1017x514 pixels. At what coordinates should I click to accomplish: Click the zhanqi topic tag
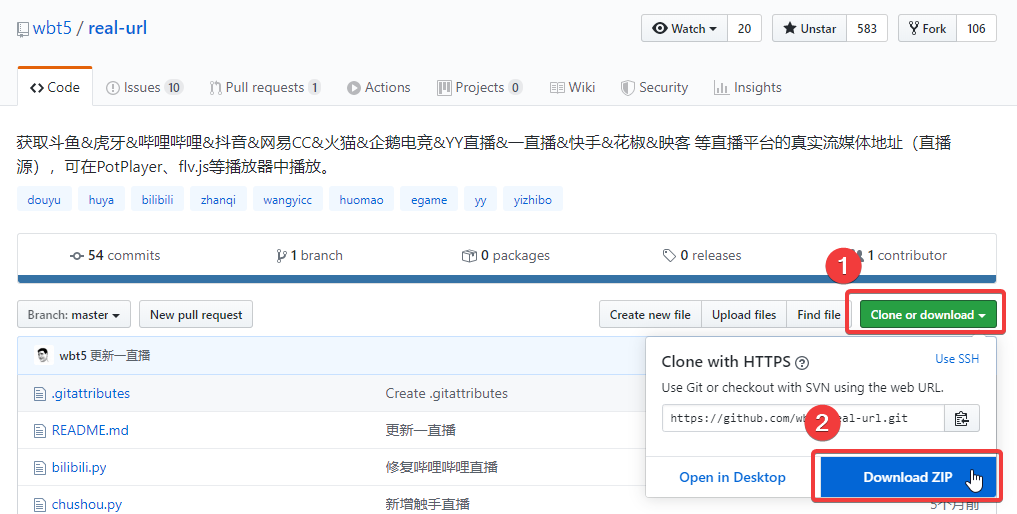click(x=219, y=199)
